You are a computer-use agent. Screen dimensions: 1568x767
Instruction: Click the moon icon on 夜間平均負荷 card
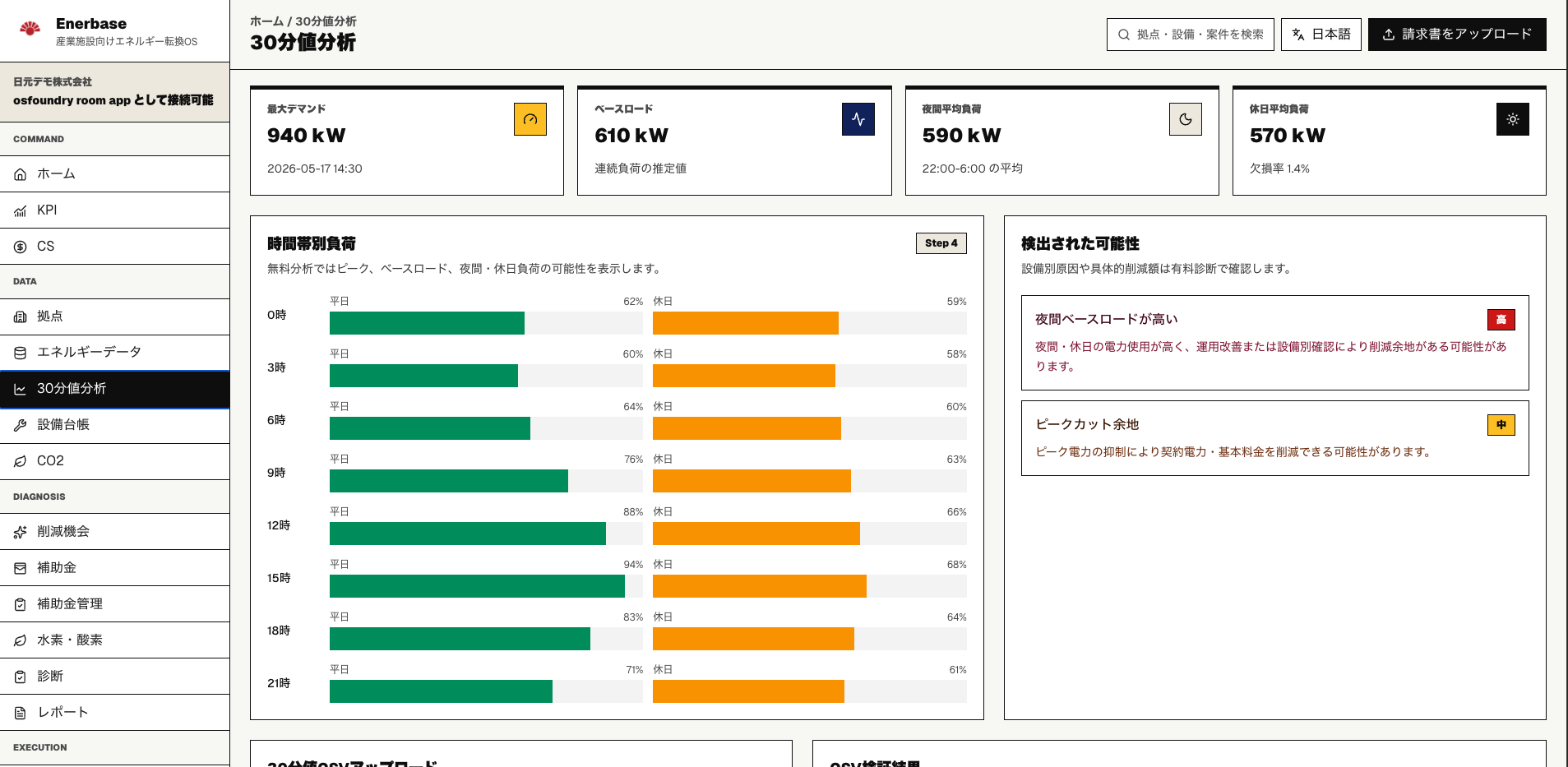pos(1186,119)
